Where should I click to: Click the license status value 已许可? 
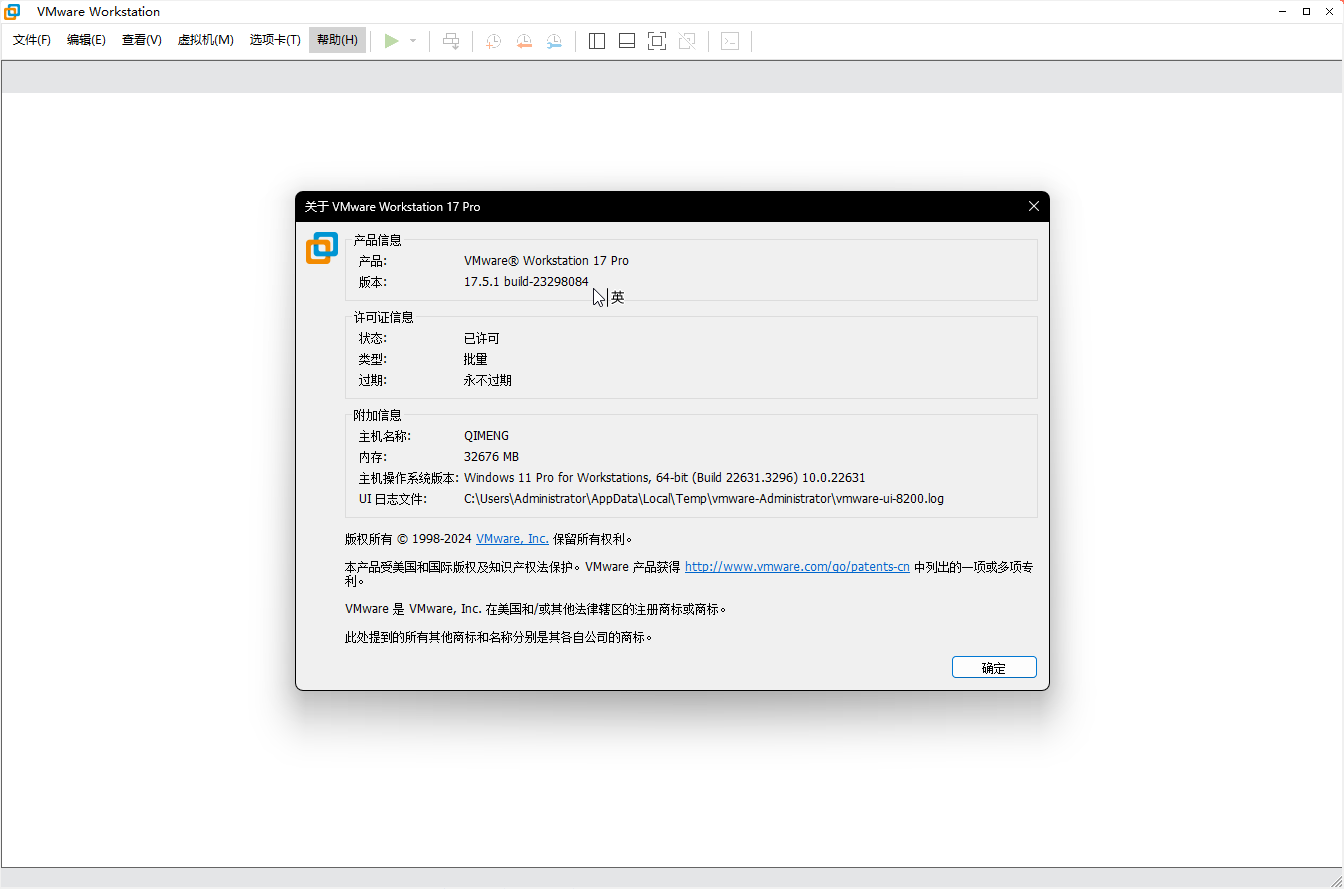point(482,339)
